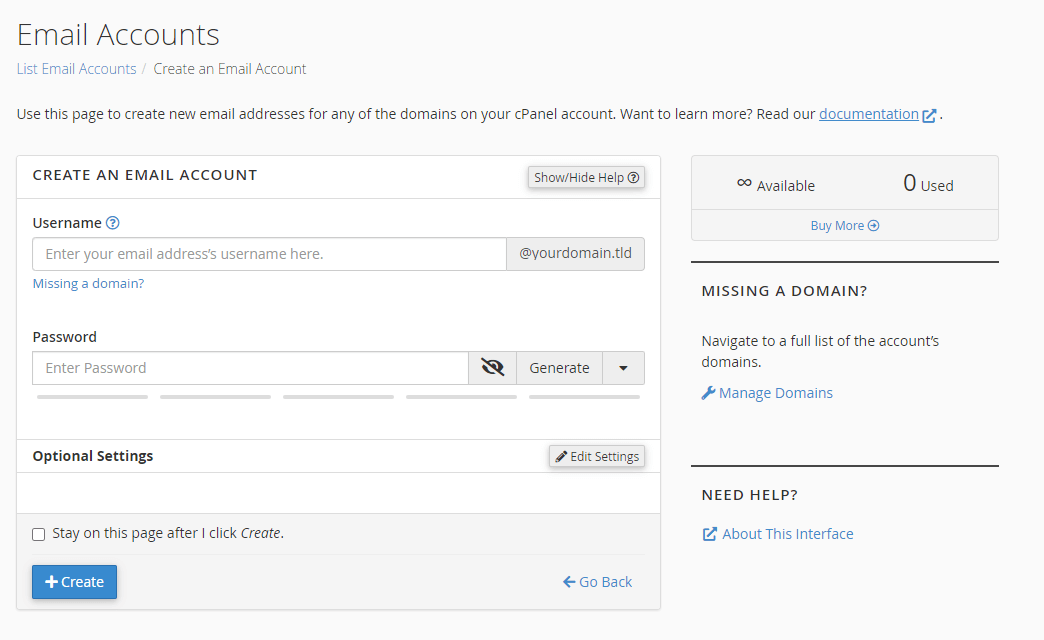Click the NEED HELP? heading
This screenshot has height=640, width=1044.
coord(750,495)
